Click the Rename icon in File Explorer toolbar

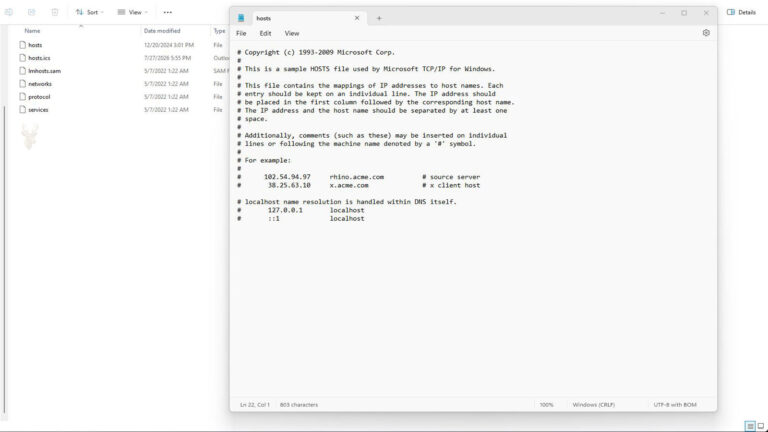(x=9, y=12)
